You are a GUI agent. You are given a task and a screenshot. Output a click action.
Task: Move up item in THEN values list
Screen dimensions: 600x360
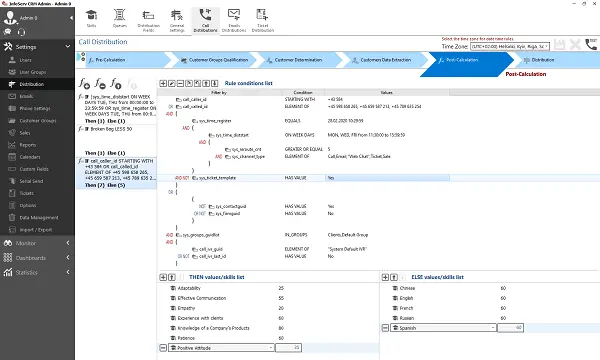click(172, 277)
